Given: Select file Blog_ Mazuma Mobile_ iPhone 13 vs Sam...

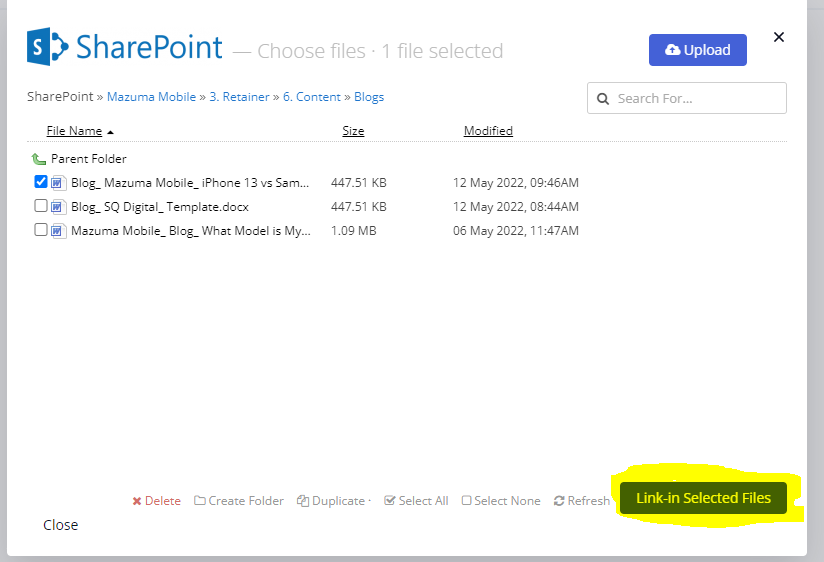Looking at the screenshot, I should pyautogui.click(x=190, y=182).
